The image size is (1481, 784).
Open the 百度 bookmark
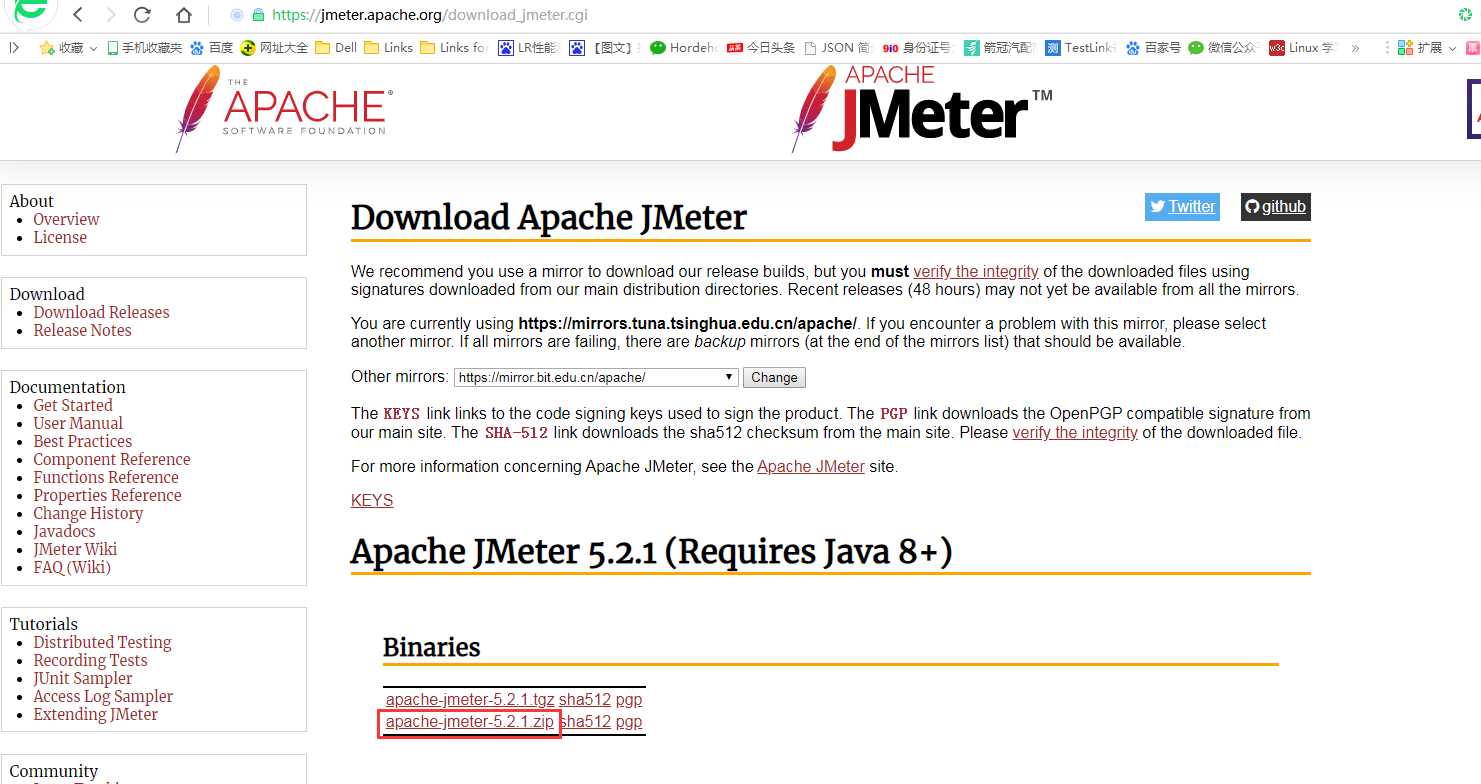click(x=211, y=47)
